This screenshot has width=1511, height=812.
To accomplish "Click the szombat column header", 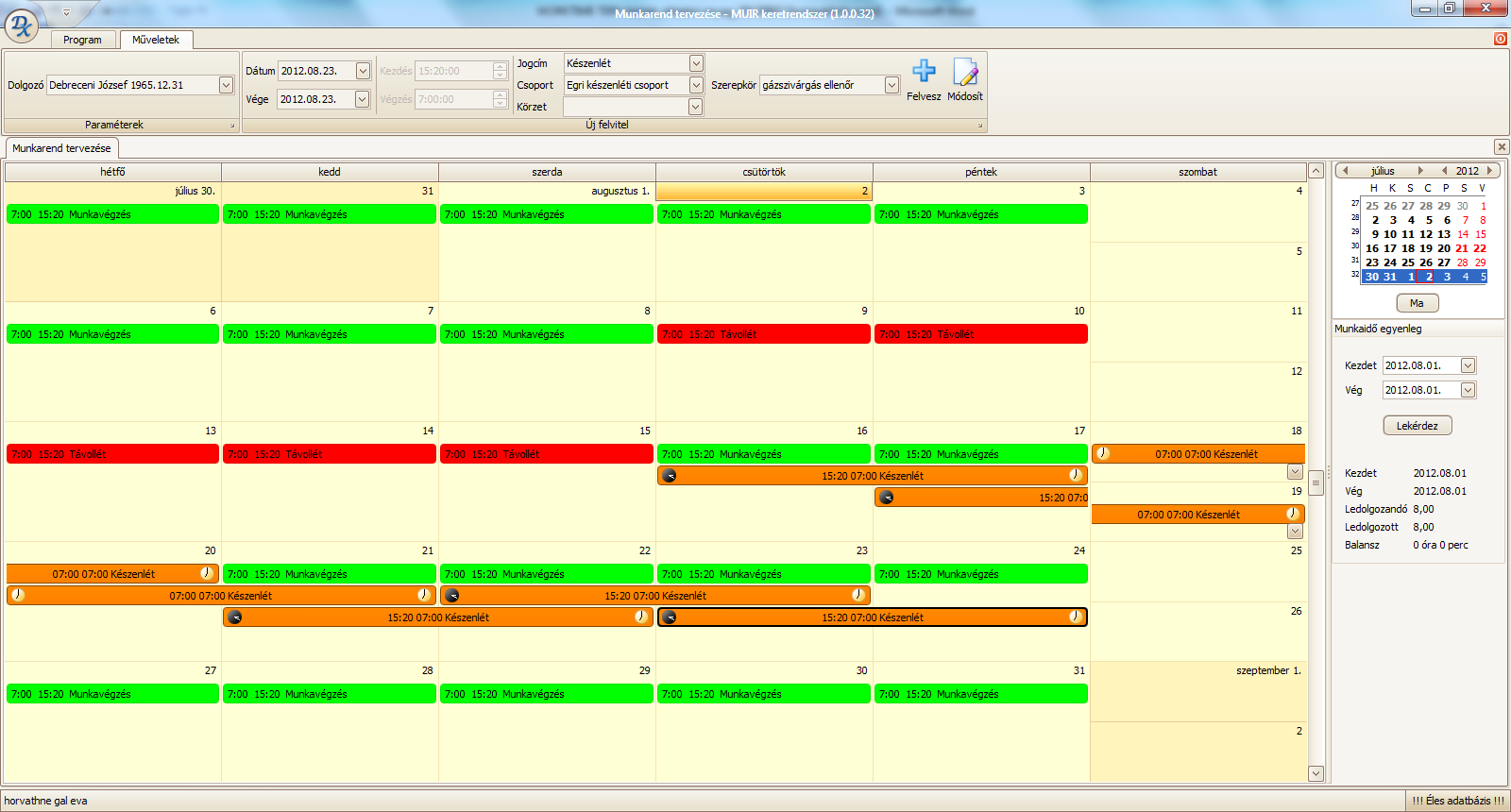I will 1197,172.
